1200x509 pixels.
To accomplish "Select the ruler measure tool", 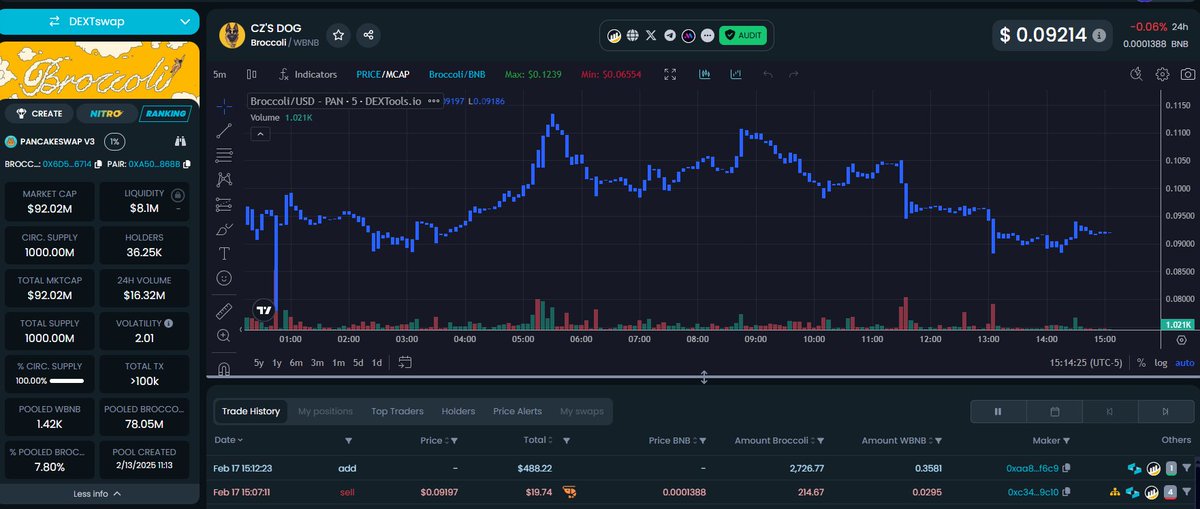I will [224, 311].
